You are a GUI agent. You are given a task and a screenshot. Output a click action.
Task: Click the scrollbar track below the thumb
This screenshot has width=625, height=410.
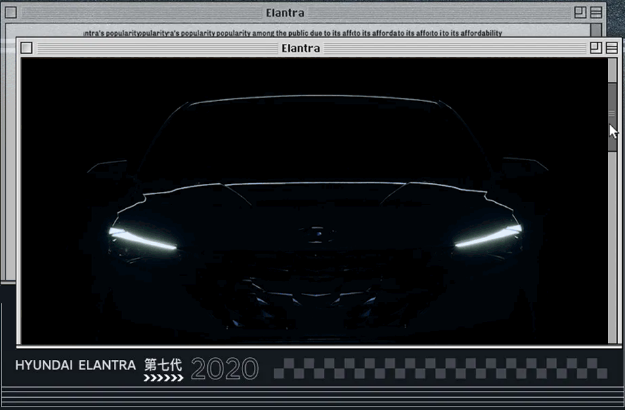point(613,240)
